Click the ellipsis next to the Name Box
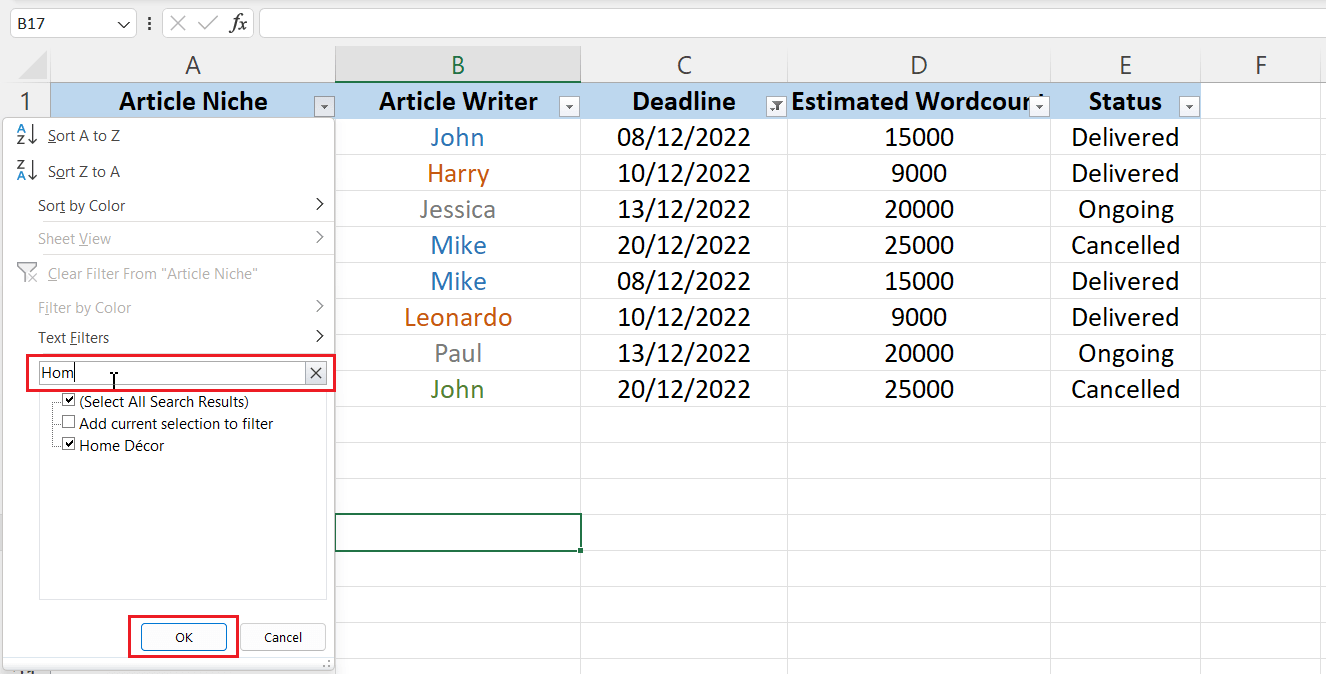Screen dimensions: 1326x674 pos(149,22)
